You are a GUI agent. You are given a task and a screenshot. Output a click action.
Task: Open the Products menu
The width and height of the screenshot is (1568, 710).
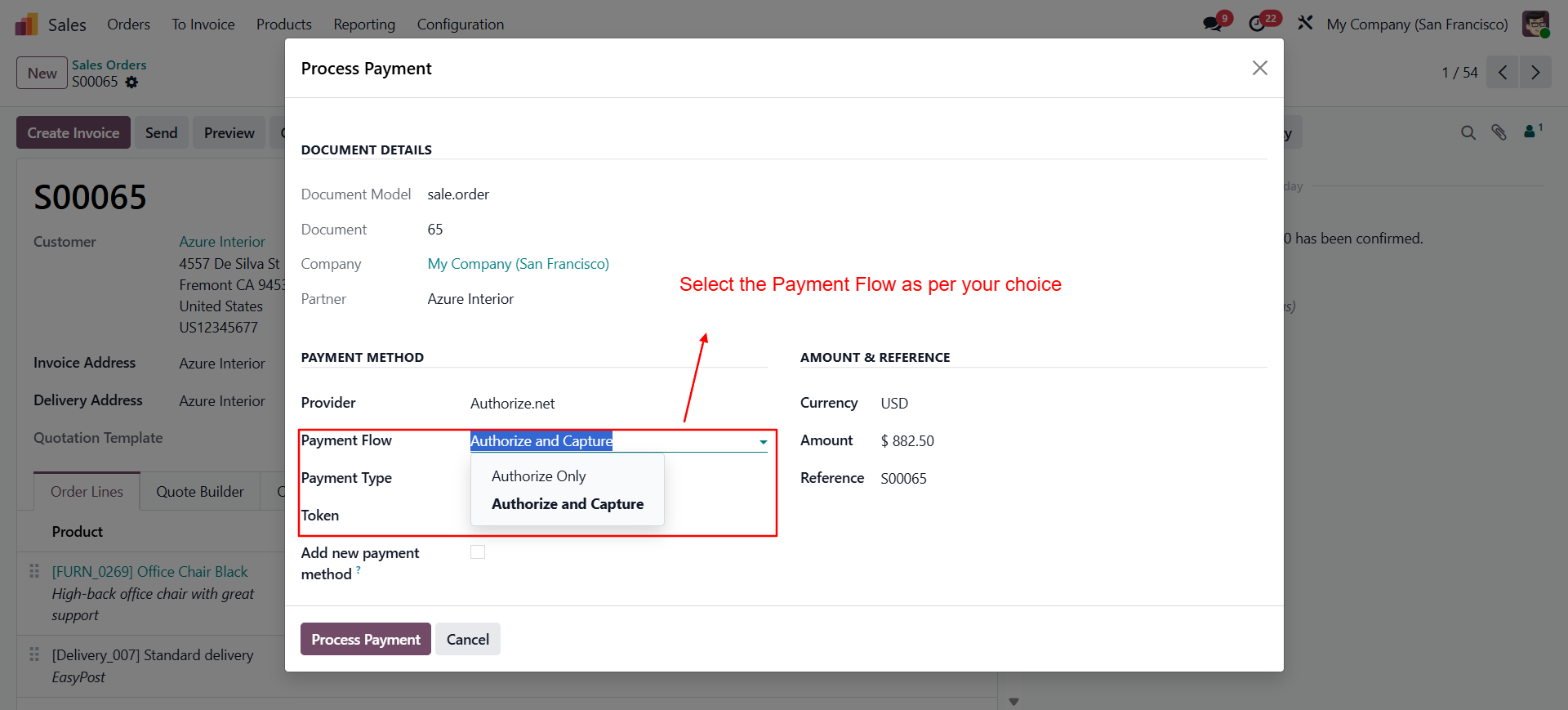click(284, 25)
